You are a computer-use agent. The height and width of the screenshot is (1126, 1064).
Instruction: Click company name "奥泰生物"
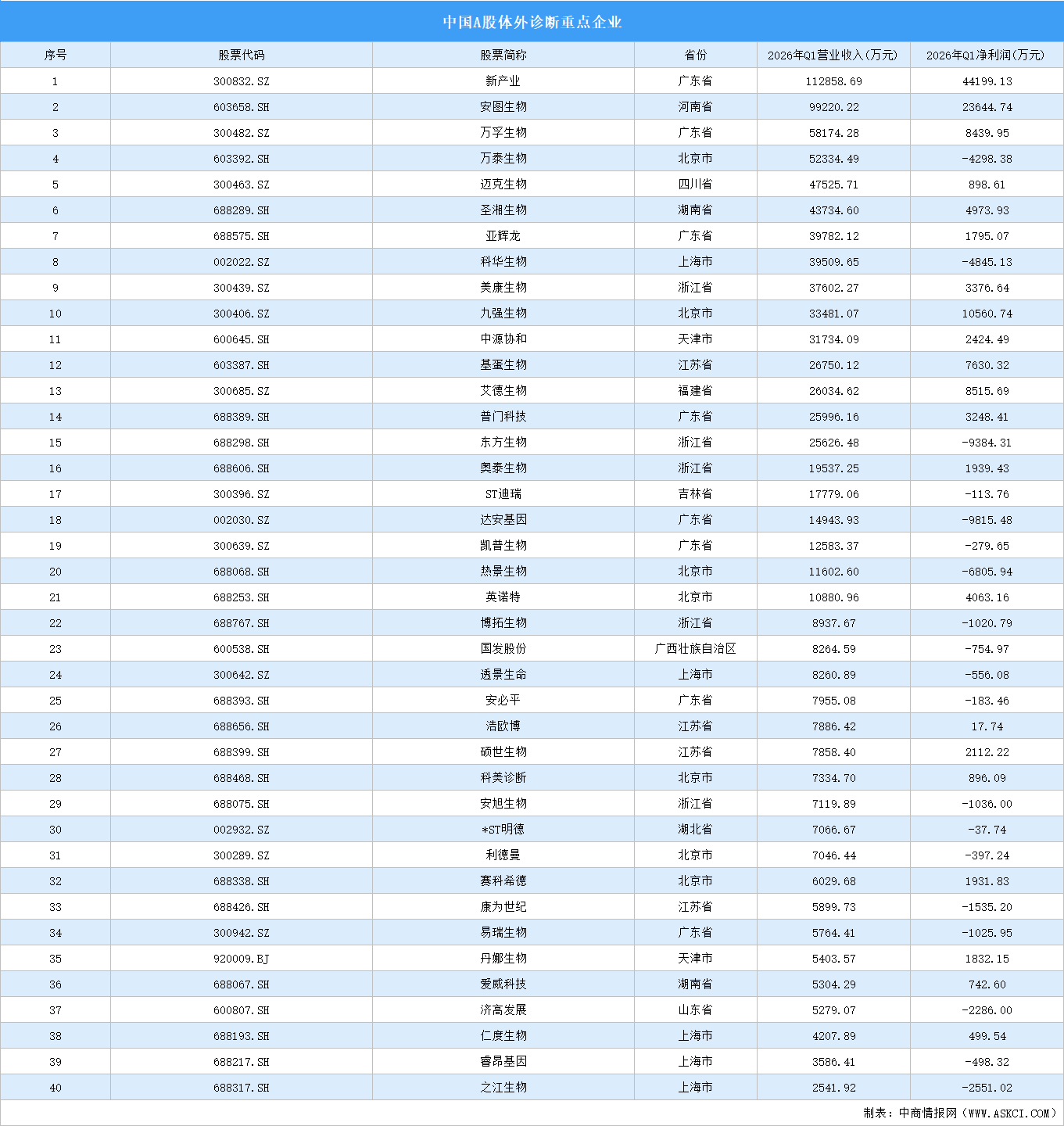click(503, 468)
